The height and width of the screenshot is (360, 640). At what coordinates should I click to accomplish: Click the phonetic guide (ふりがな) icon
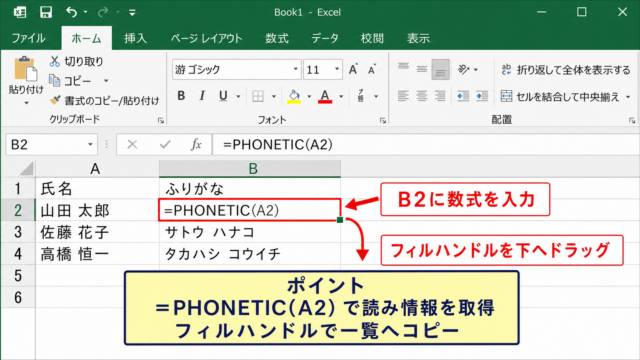coord(361,96)
